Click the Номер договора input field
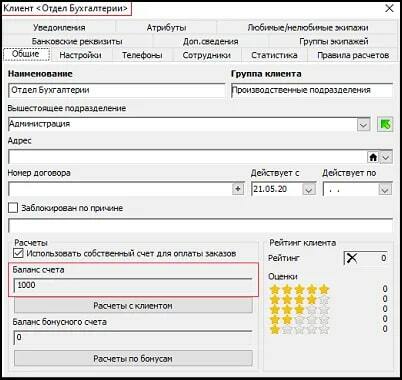The width and height of the screenshot is (402, 380). tap(120, 189)
